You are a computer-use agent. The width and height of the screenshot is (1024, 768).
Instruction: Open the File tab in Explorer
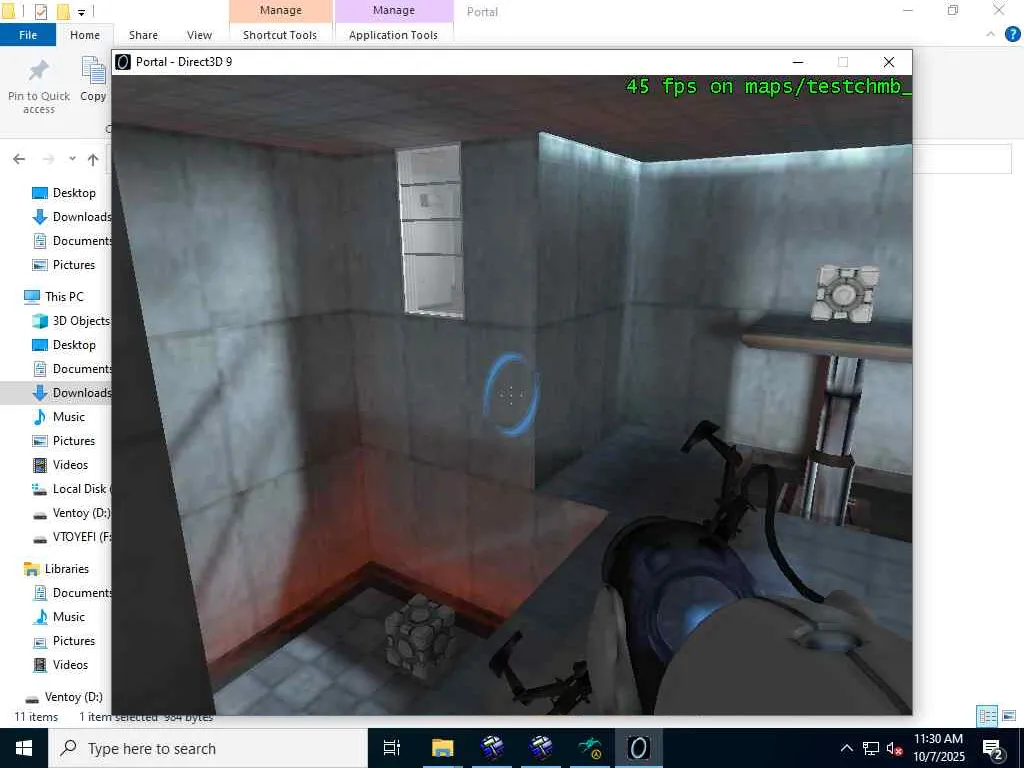(28, 35)
